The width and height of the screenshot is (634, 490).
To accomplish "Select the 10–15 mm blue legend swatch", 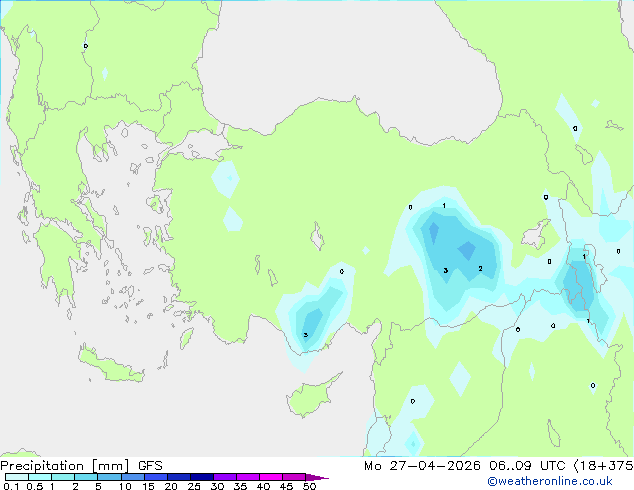I will click(132, 477).
